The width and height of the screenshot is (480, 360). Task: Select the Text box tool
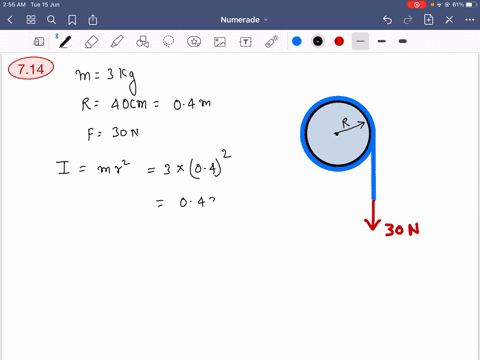(x=246, y=42)
